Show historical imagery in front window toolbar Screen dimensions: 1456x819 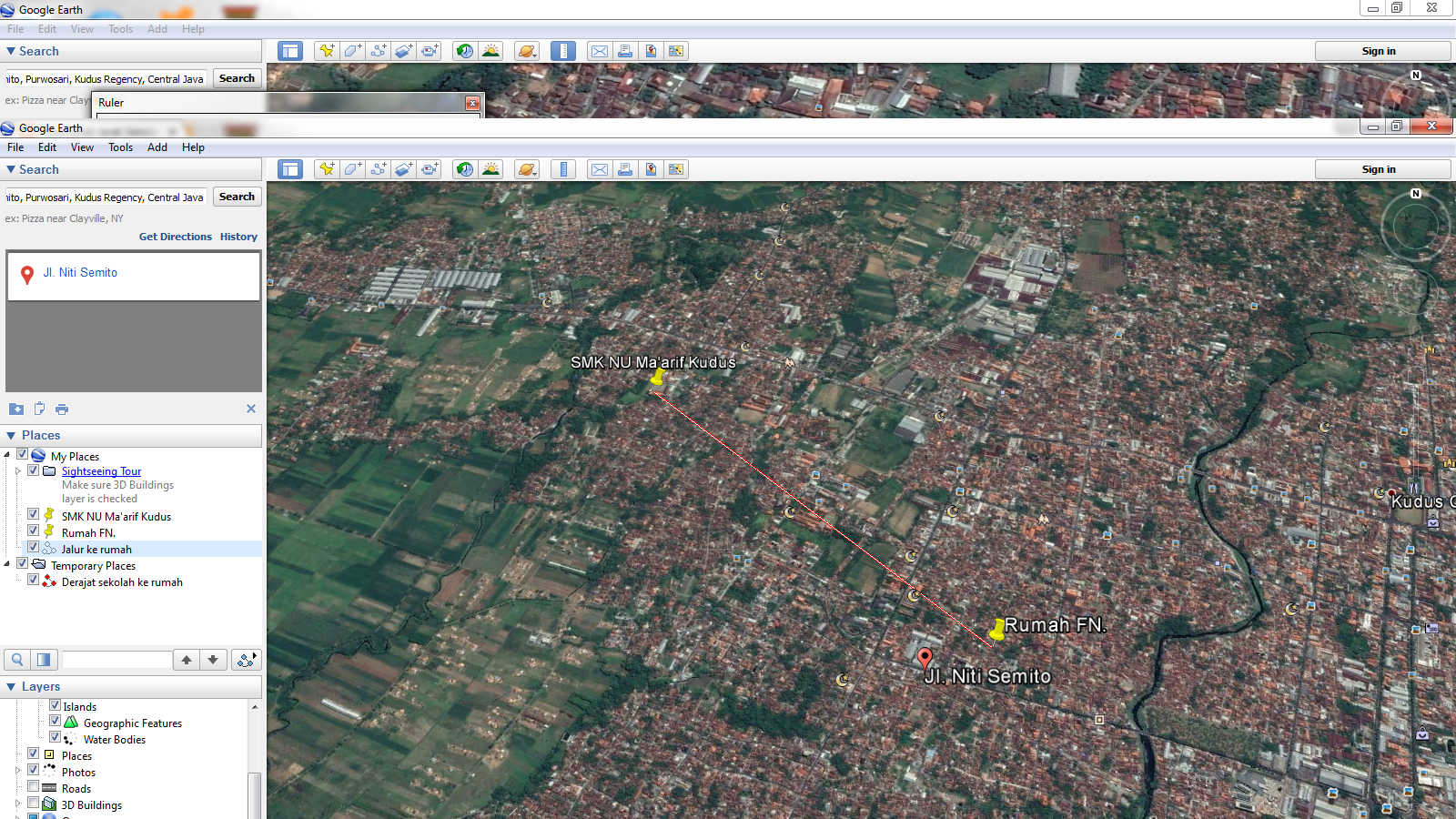(x=465, y=169)
